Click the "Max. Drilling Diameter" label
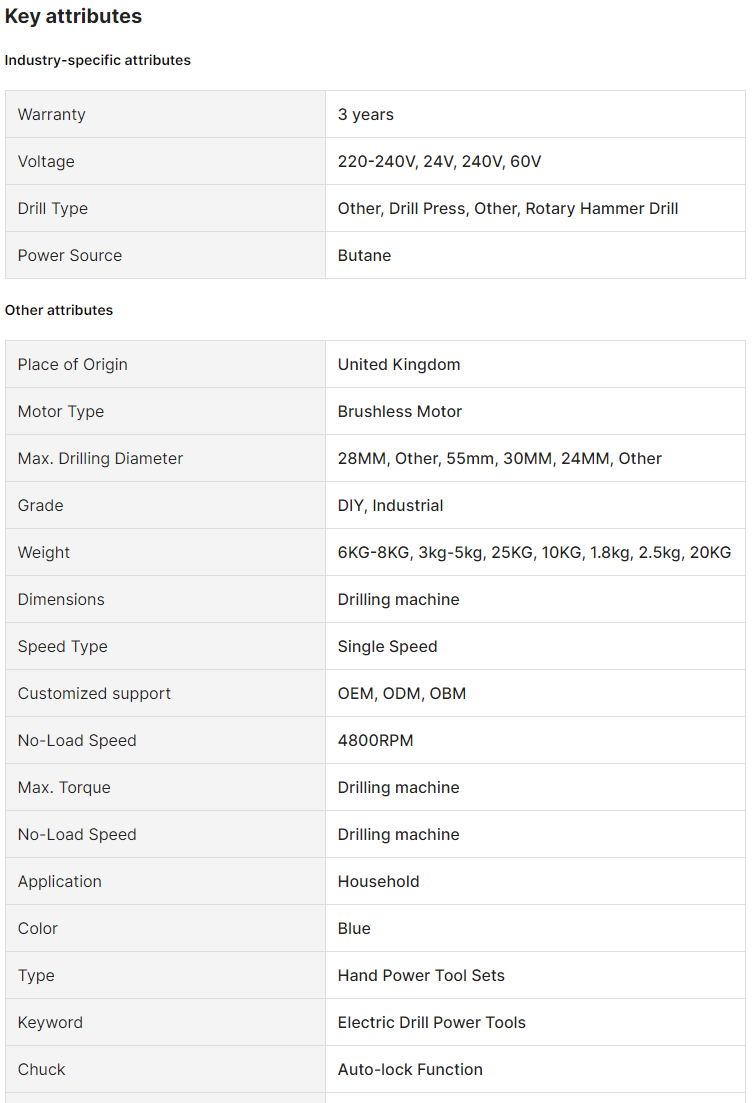 click(100, 458)
